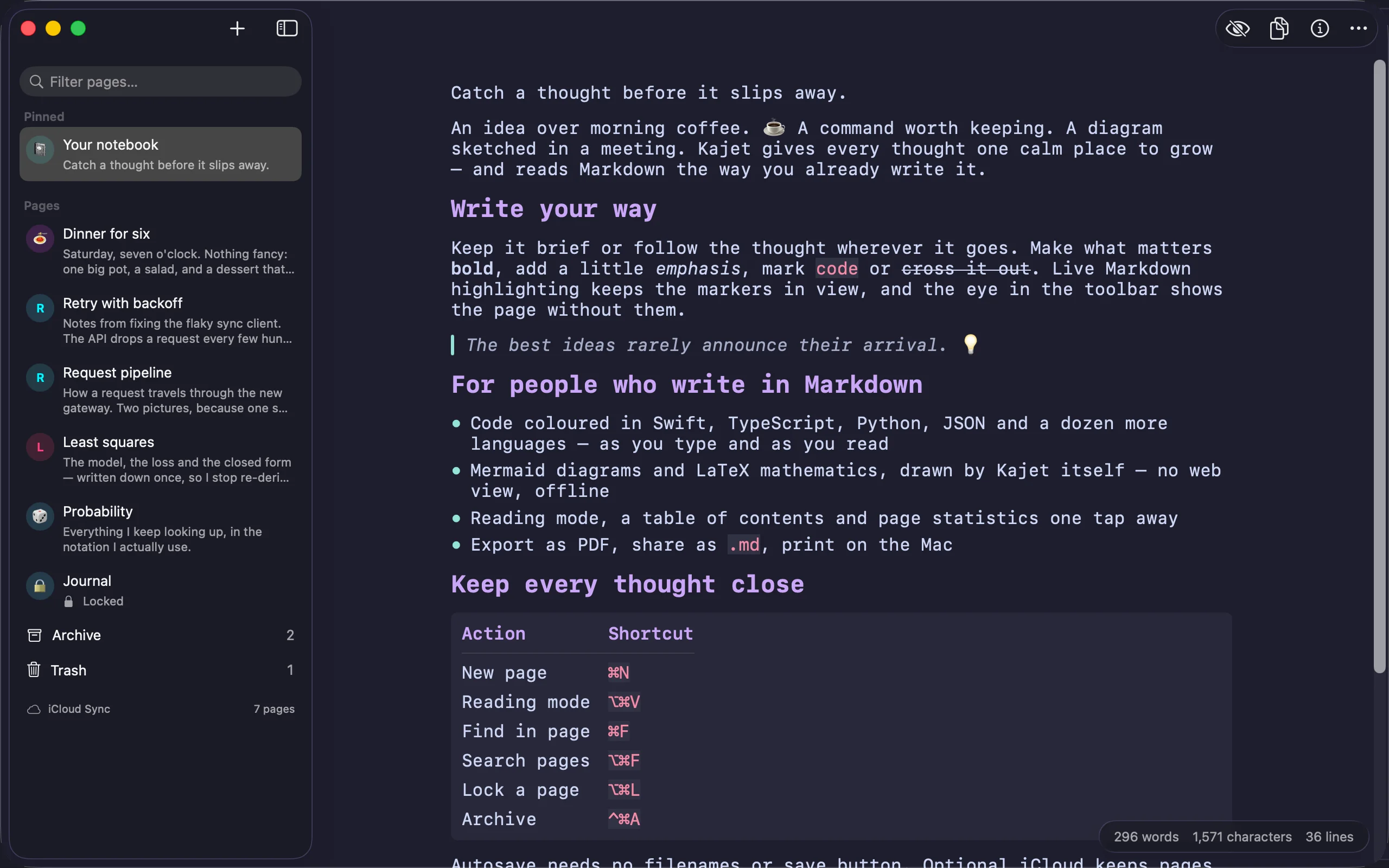Click the Write your way heading

tap(553, 209)
